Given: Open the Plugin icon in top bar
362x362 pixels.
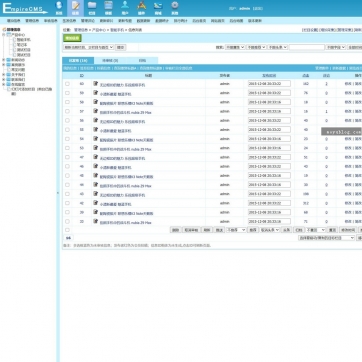Looking at the screenshot, I should pyautogui.click(x=142, y=8).
